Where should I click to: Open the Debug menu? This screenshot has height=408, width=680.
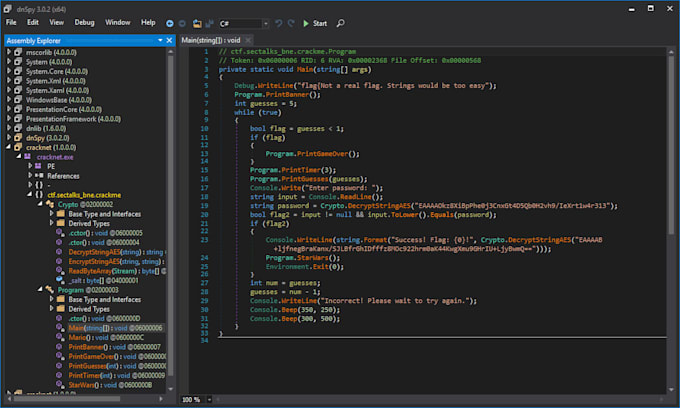click(84, 23)
